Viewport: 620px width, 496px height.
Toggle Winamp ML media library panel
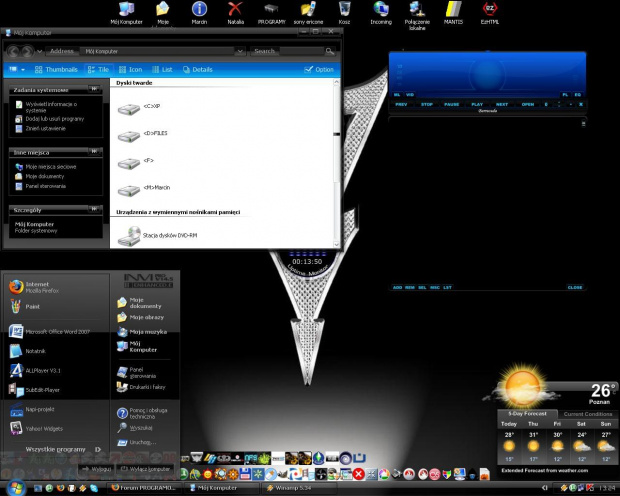(397, 95)
